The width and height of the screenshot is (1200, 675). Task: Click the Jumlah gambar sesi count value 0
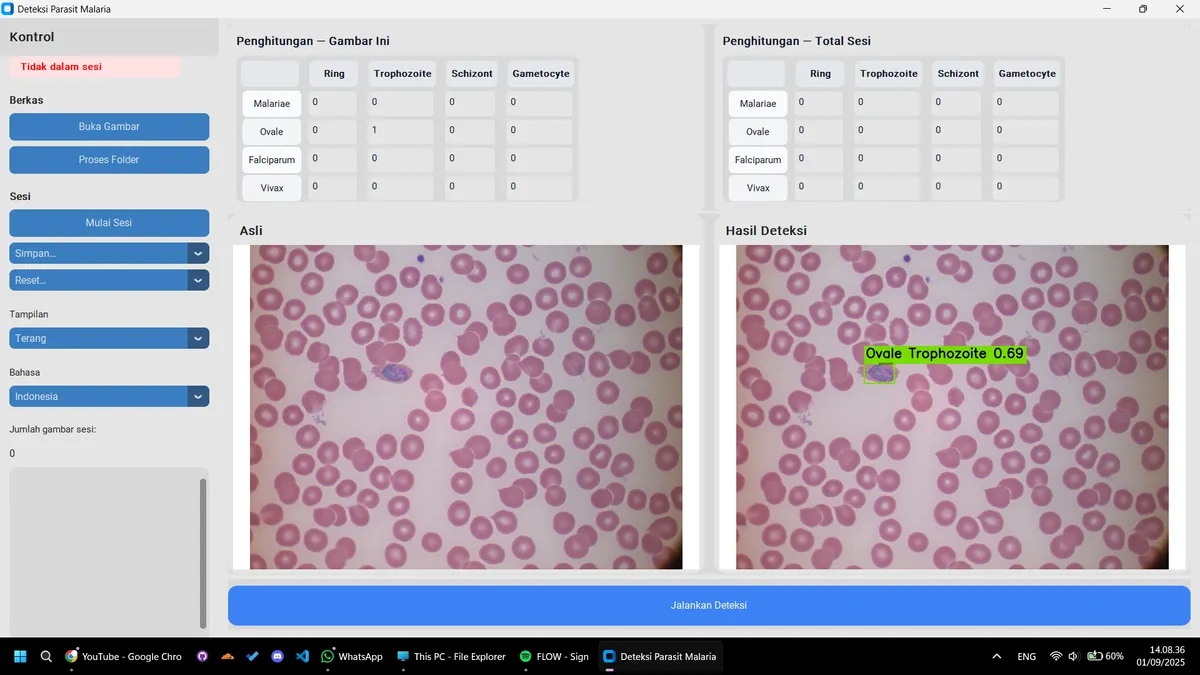(x=12, y=454)
